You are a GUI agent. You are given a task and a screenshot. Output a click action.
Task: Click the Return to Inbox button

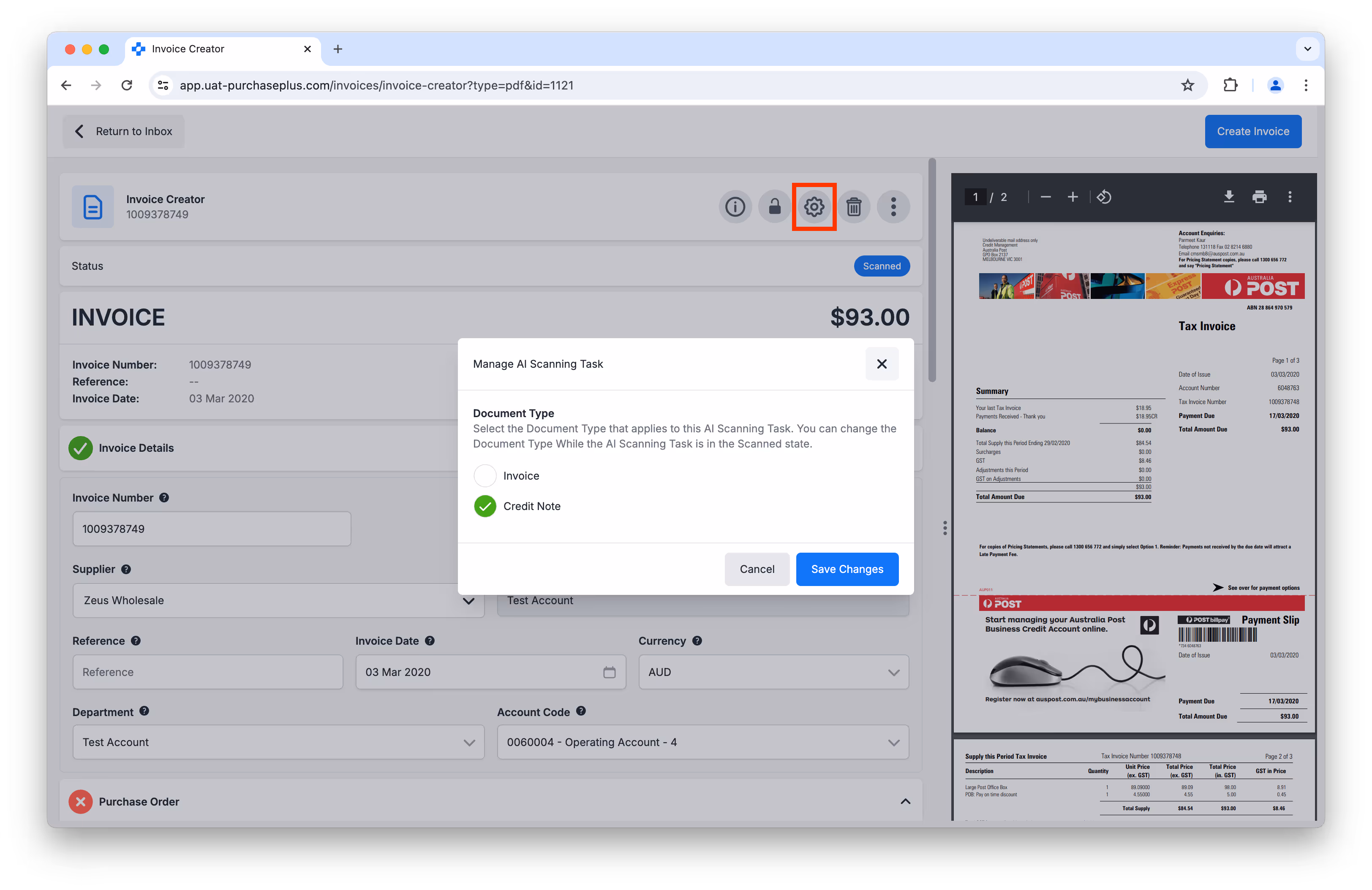[x=123, y=131]
